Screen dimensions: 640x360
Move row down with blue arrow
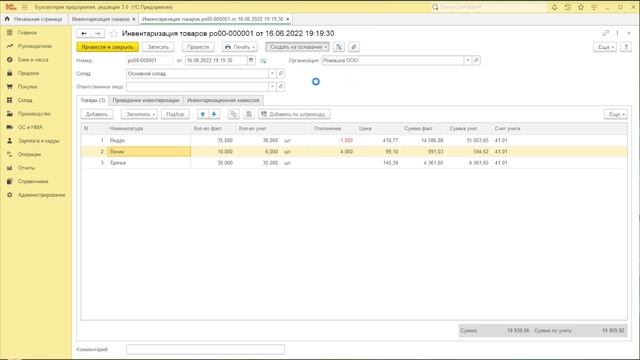coord(214,114)
